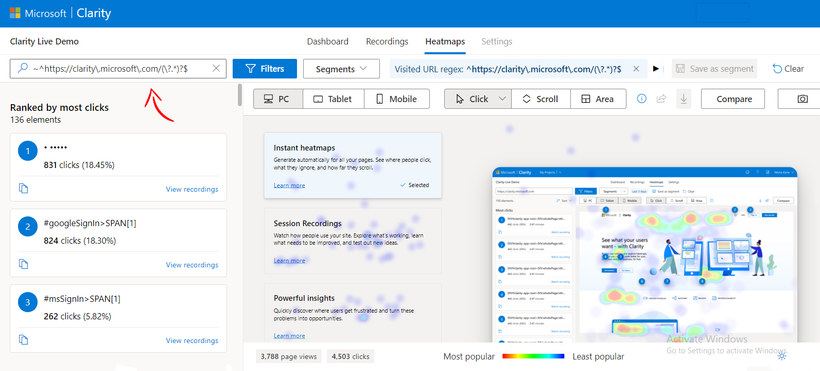Screen dimensions: 820x371
Task: Click the play arrow next to filter chip
Action: tap(656, 69)
